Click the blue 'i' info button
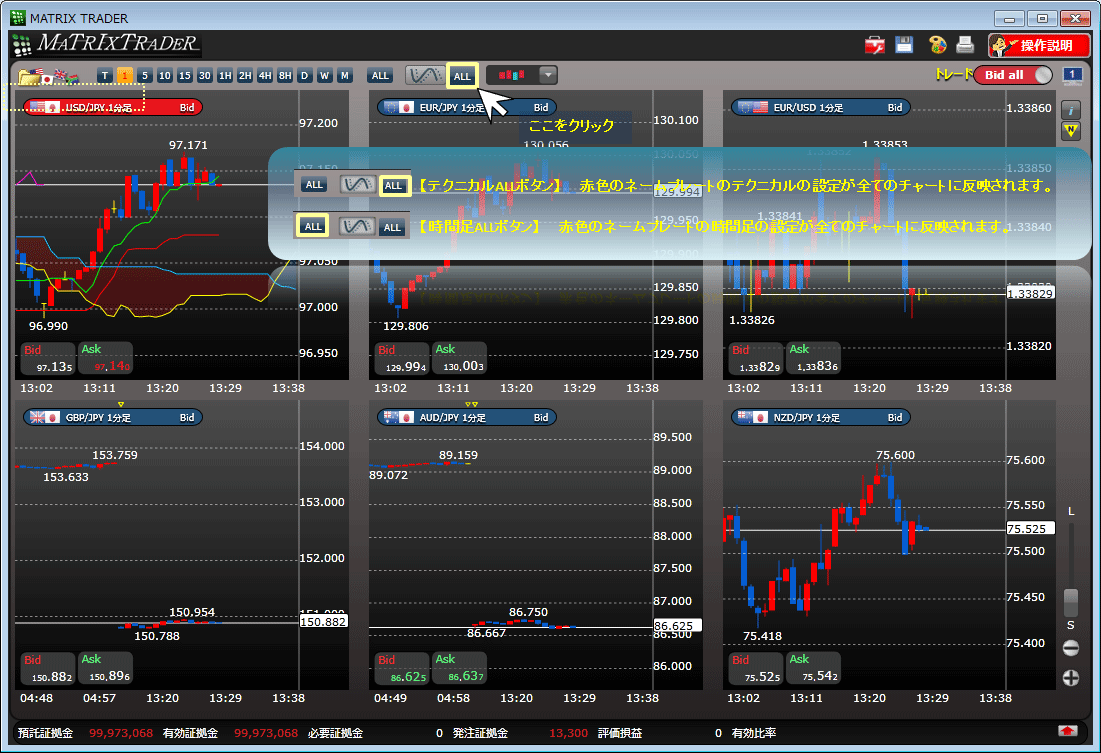 (1070, 110)
